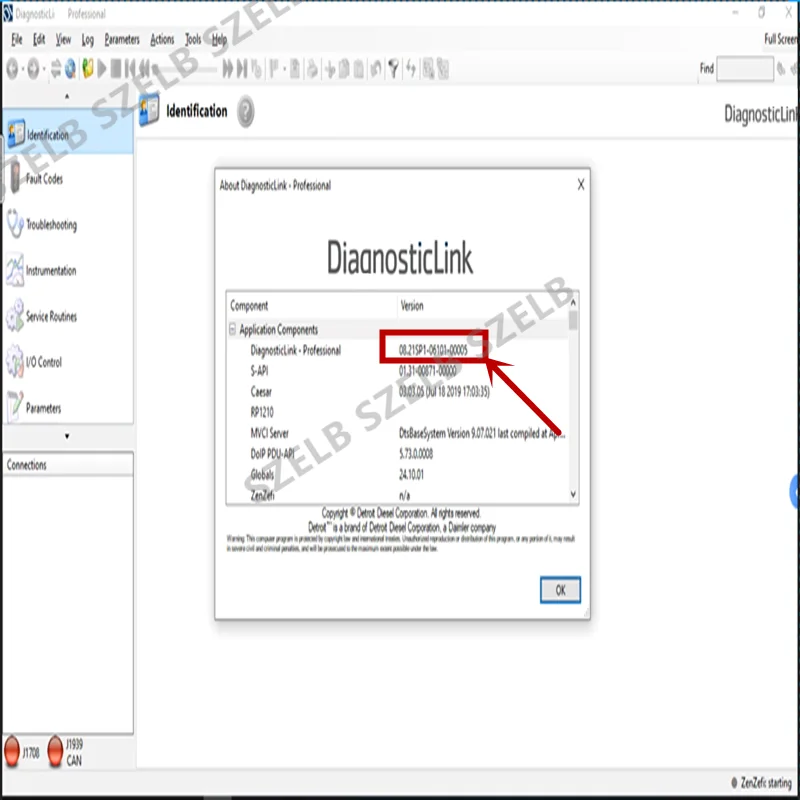Image resolution: width=800 pixels, height=800 pixels.
Task: Click the Full Screen button
Action: (781, 39)
